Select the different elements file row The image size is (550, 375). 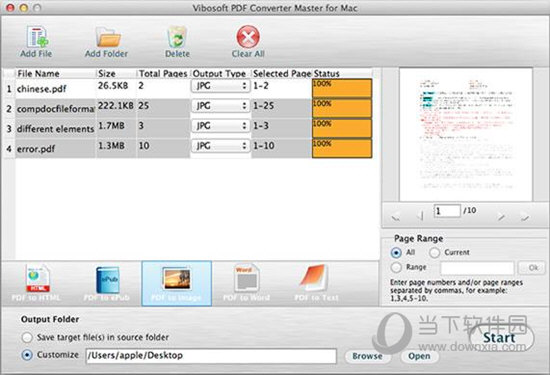[188, 128]
